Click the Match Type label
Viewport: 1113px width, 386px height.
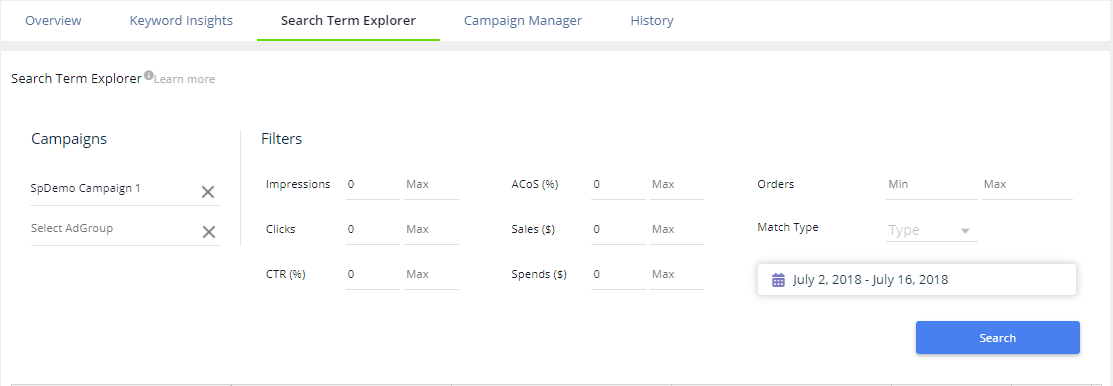(x=788, y=228)
